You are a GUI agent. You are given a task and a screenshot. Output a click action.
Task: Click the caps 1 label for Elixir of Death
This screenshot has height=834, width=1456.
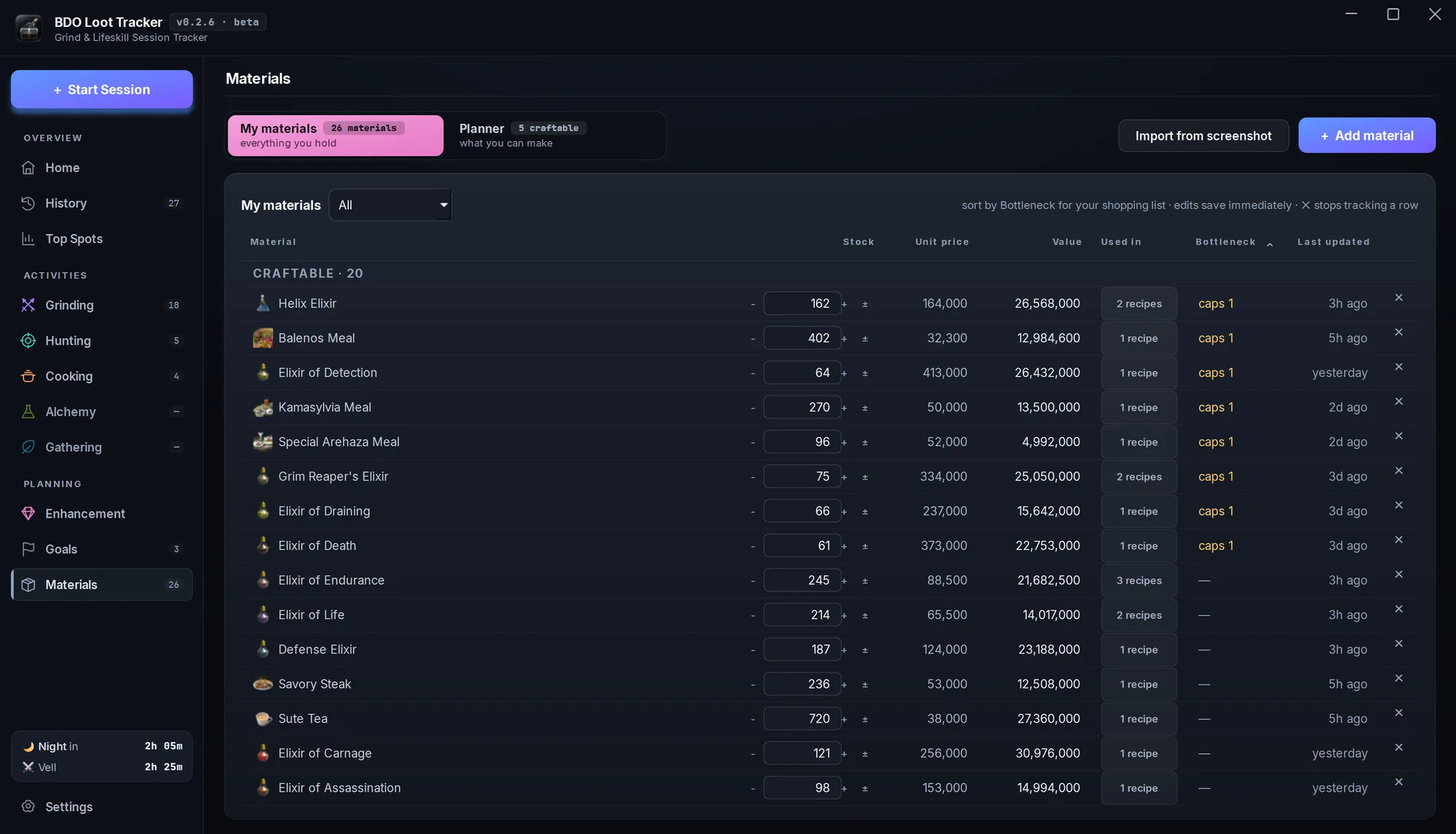coord(1216,546)
